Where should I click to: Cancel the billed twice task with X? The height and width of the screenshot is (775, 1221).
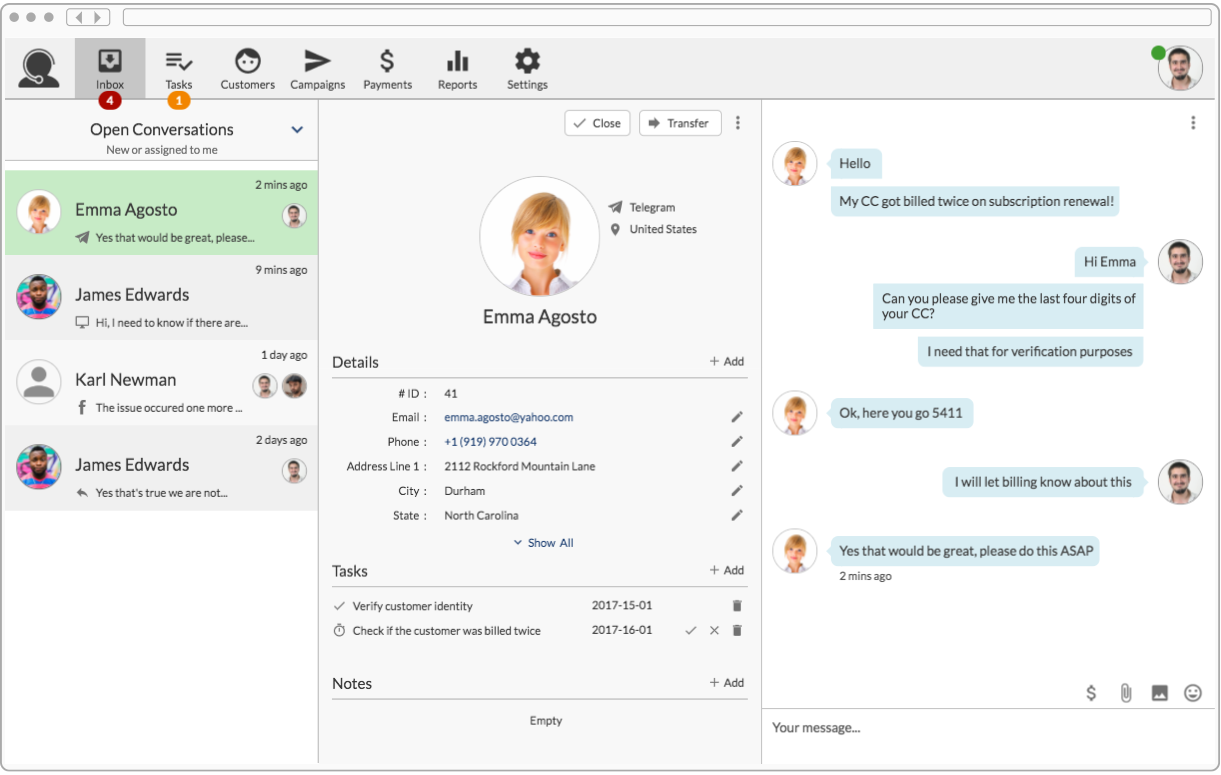pos(714,631)
